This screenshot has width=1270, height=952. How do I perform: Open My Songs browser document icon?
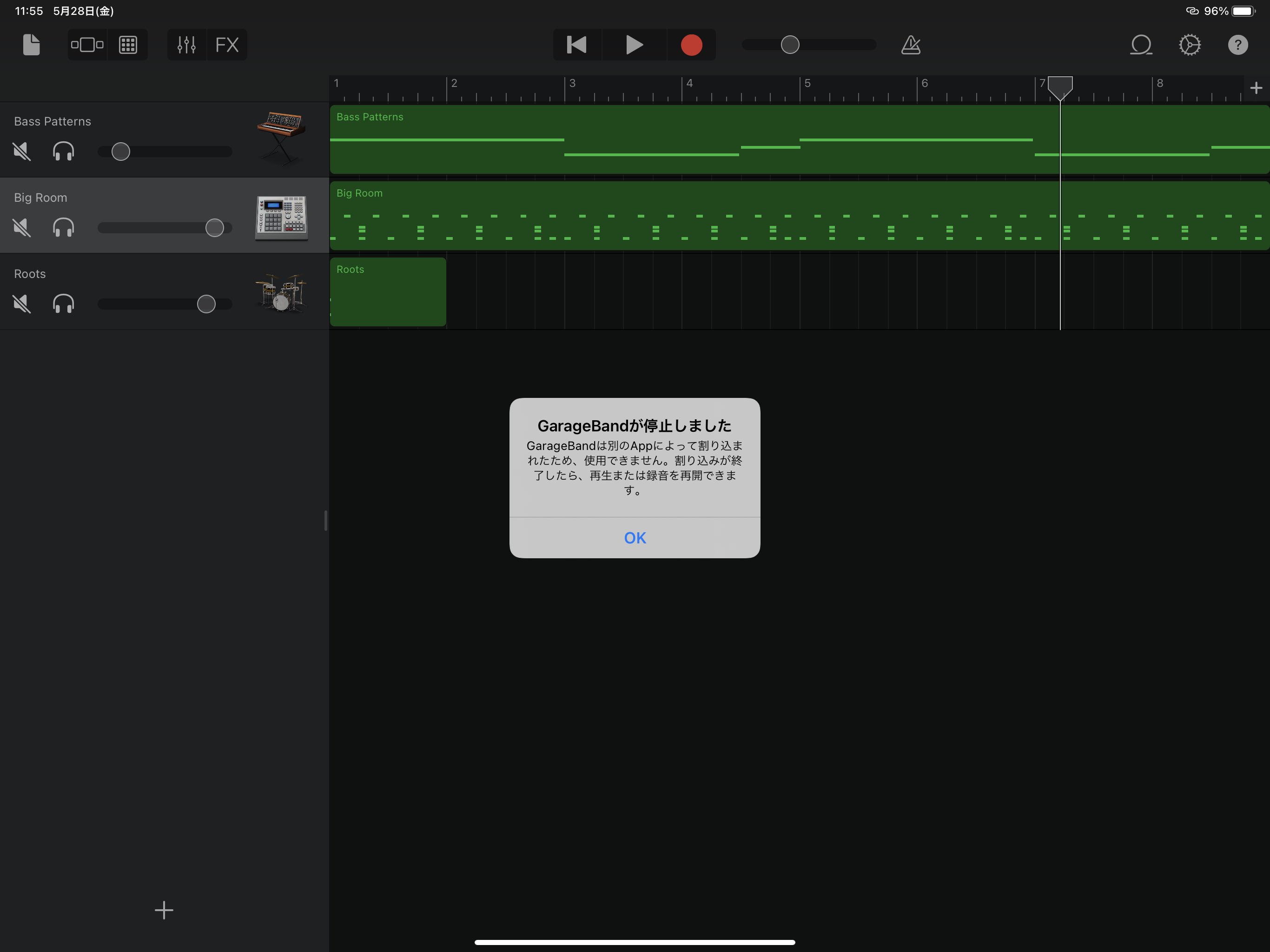(x=31, y=45)
